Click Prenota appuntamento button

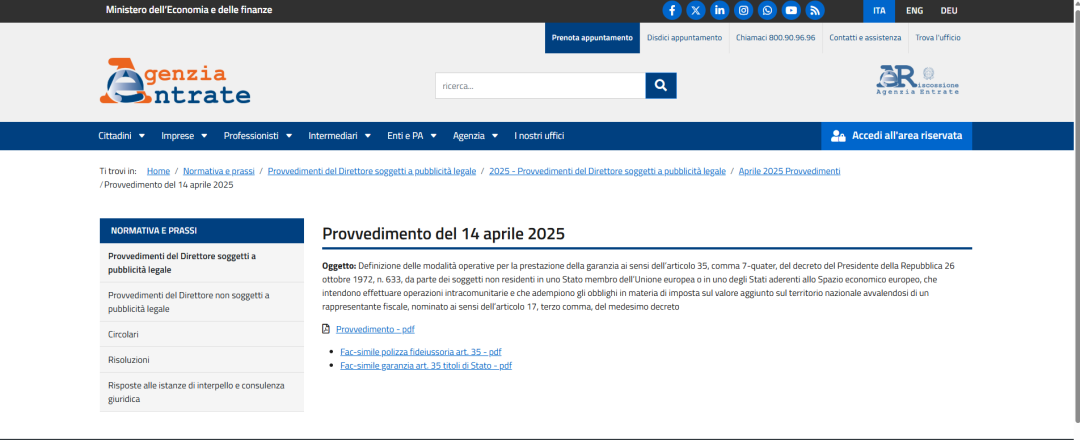[592, 38]
